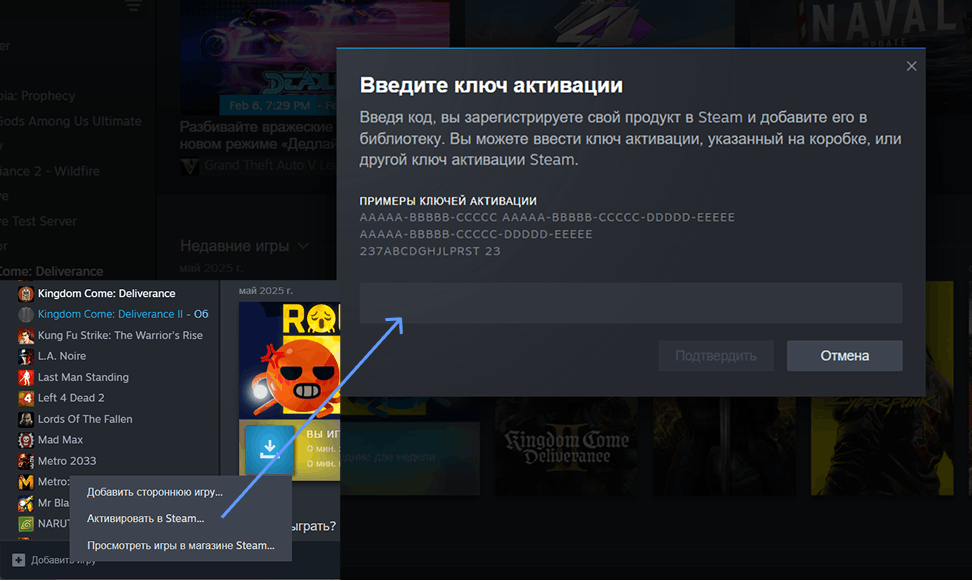This screenshot has height=581, width=972.
Task: Open Просмотреть игры в магазине Steam
Action: (181, 544)
